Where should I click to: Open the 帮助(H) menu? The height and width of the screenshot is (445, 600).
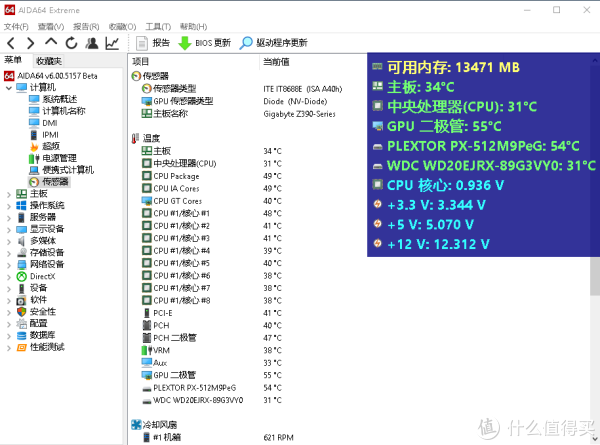193,26
